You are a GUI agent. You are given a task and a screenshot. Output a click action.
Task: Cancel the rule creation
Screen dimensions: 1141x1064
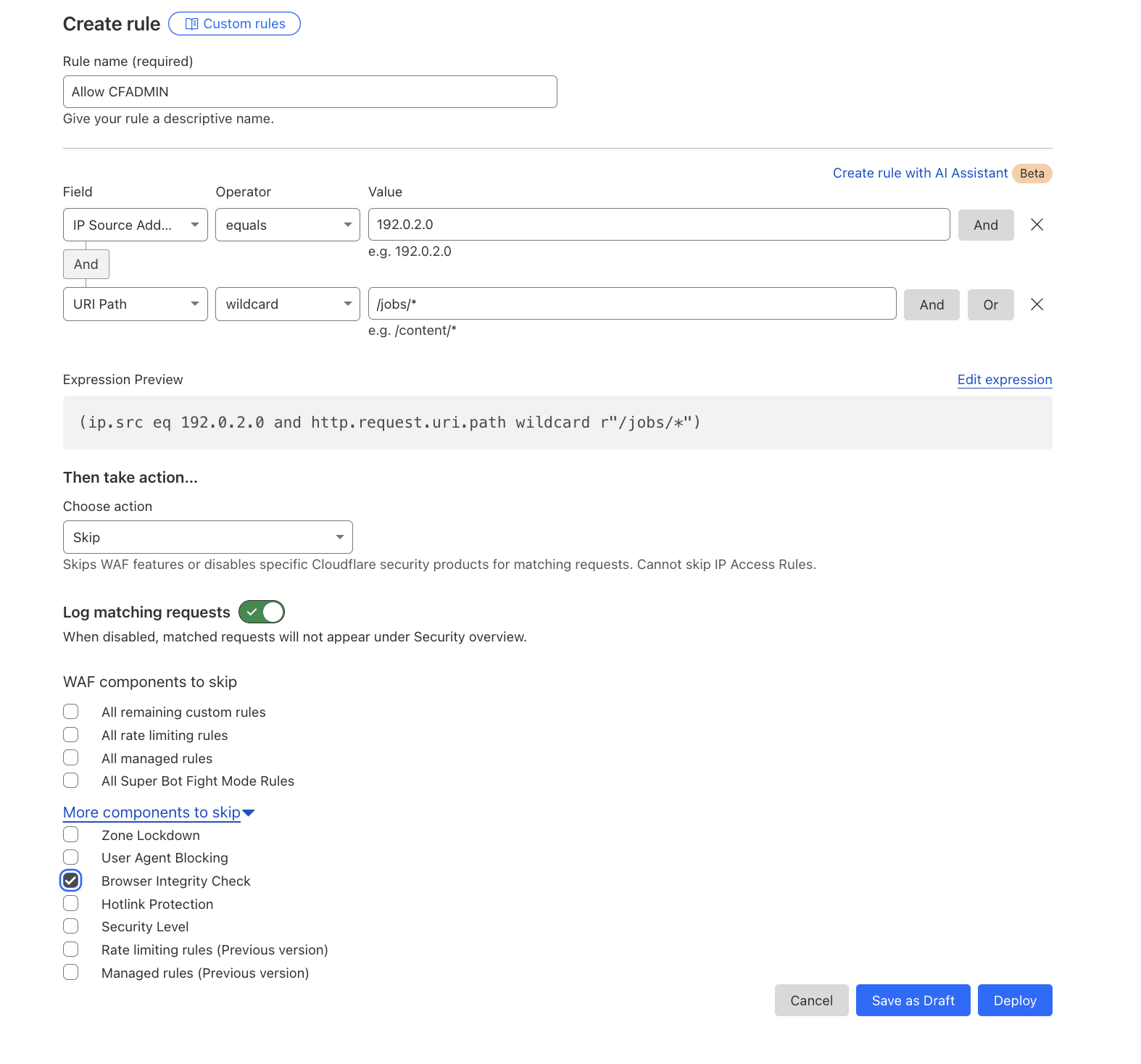point(811,1000)
